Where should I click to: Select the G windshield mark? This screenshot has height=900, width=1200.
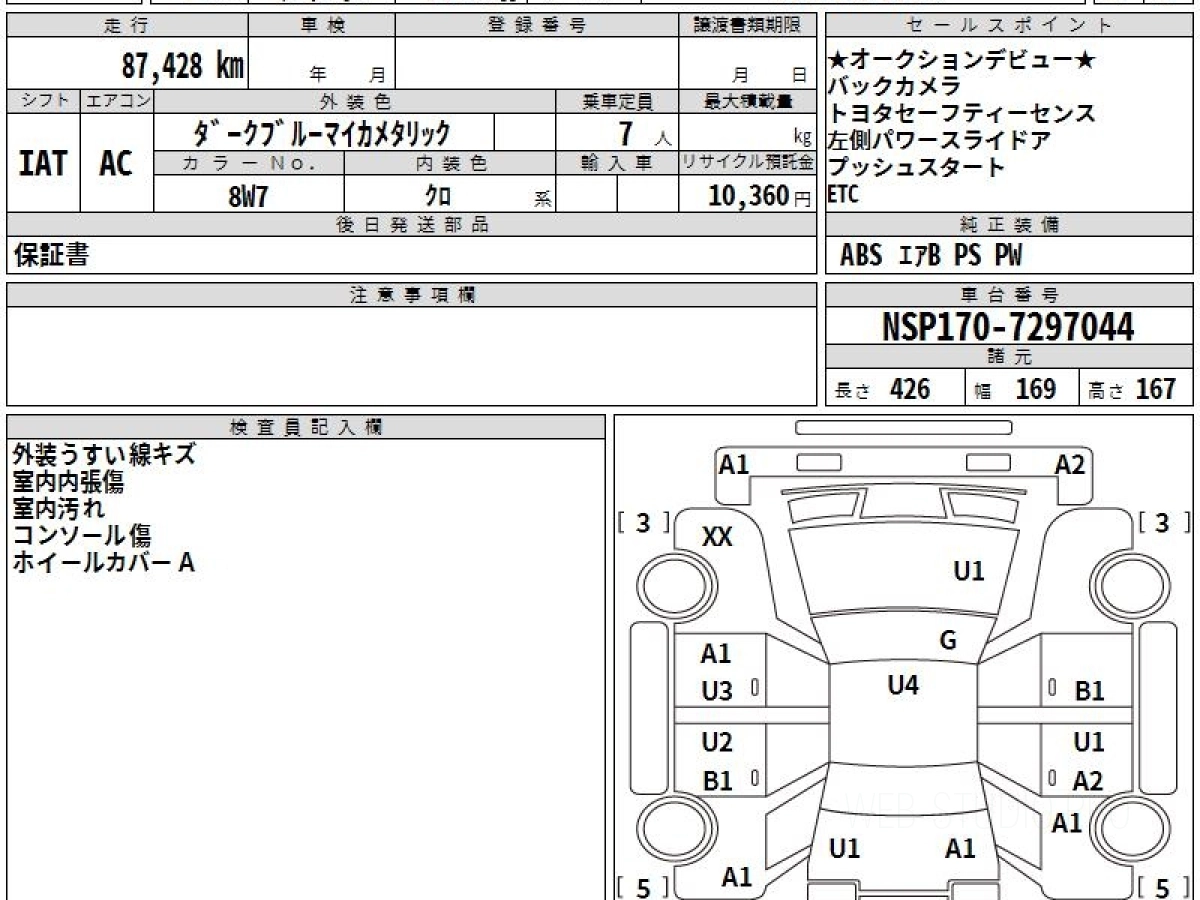point(948,641)
